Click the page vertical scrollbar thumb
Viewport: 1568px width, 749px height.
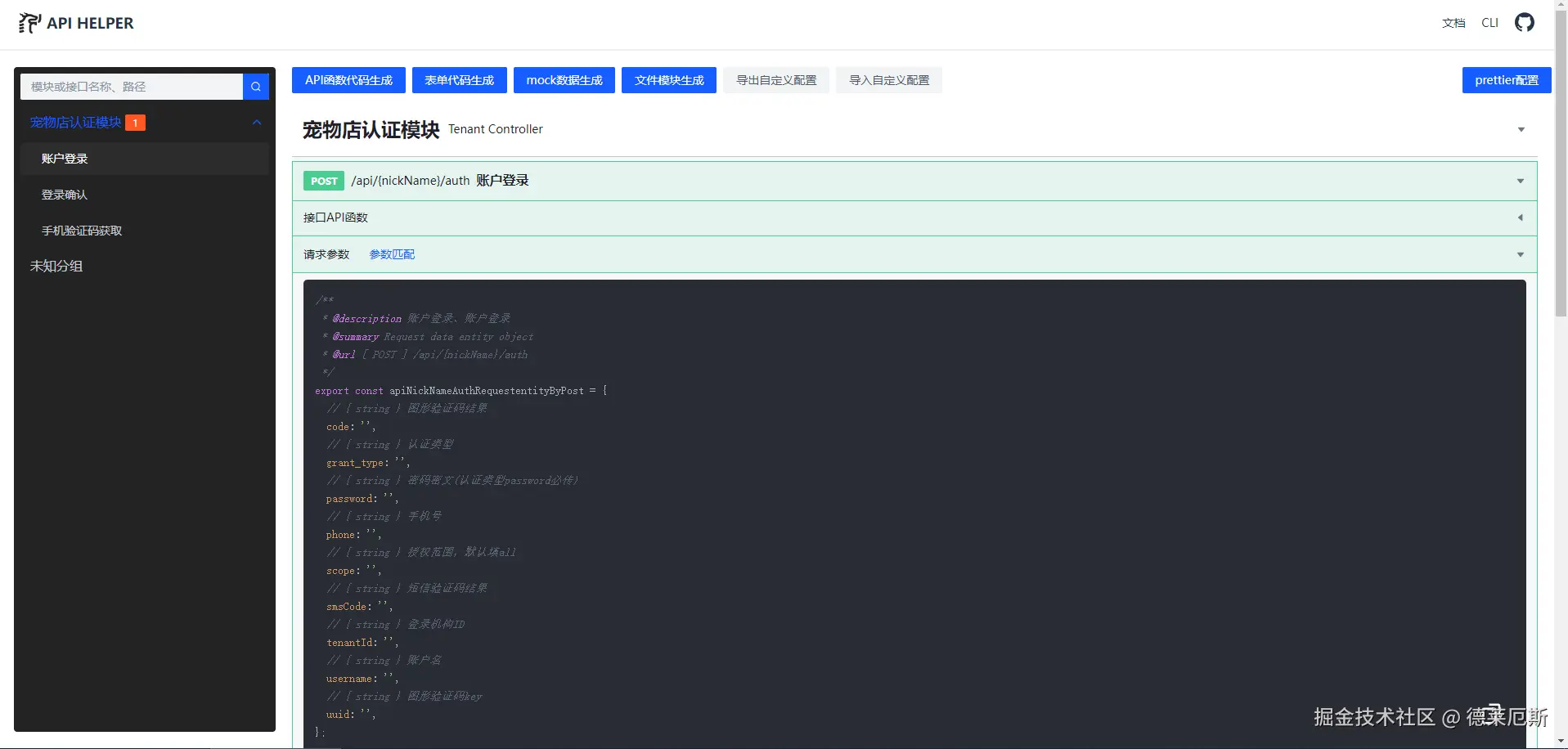point(1561,164)
